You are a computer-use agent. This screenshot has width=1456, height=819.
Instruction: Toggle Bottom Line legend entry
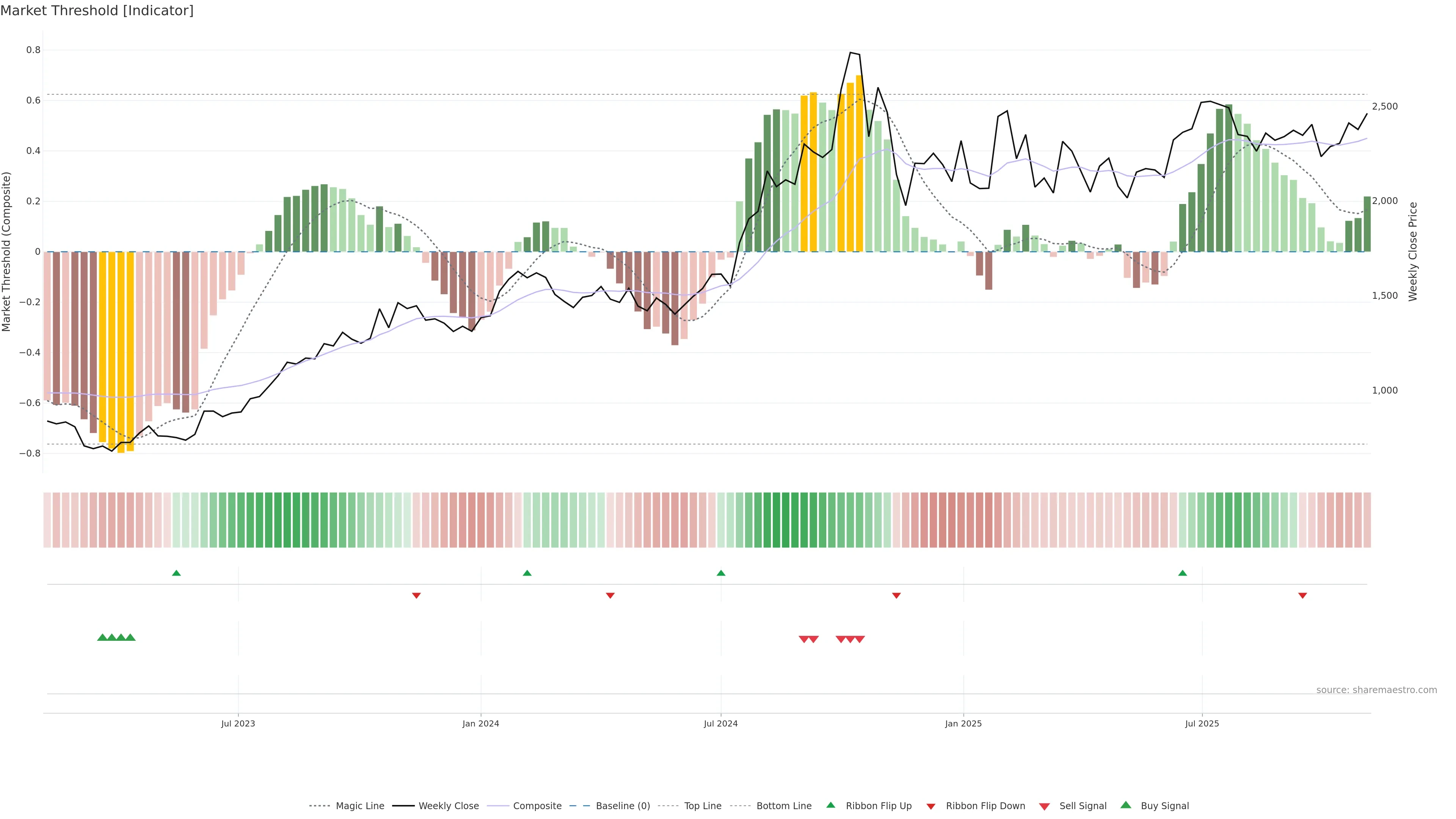click(x=783, y=806)
